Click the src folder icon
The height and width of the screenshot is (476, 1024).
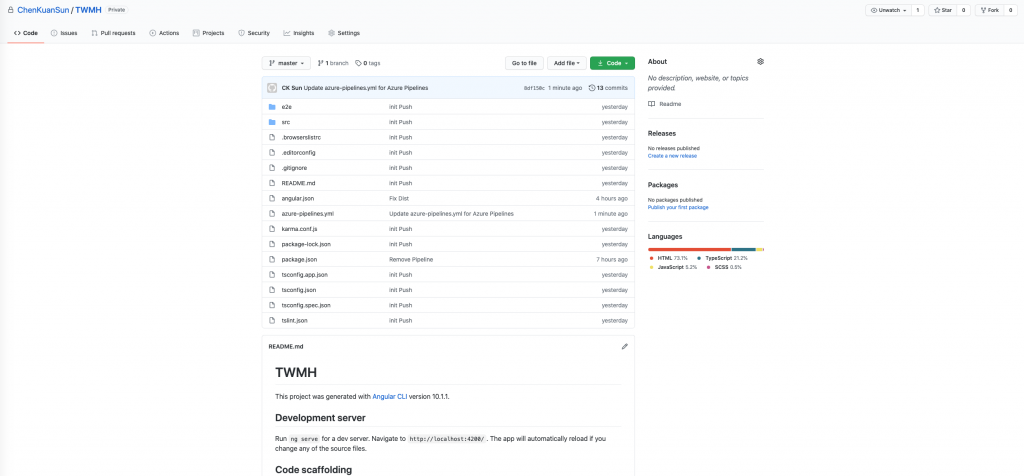coord(272,122)
